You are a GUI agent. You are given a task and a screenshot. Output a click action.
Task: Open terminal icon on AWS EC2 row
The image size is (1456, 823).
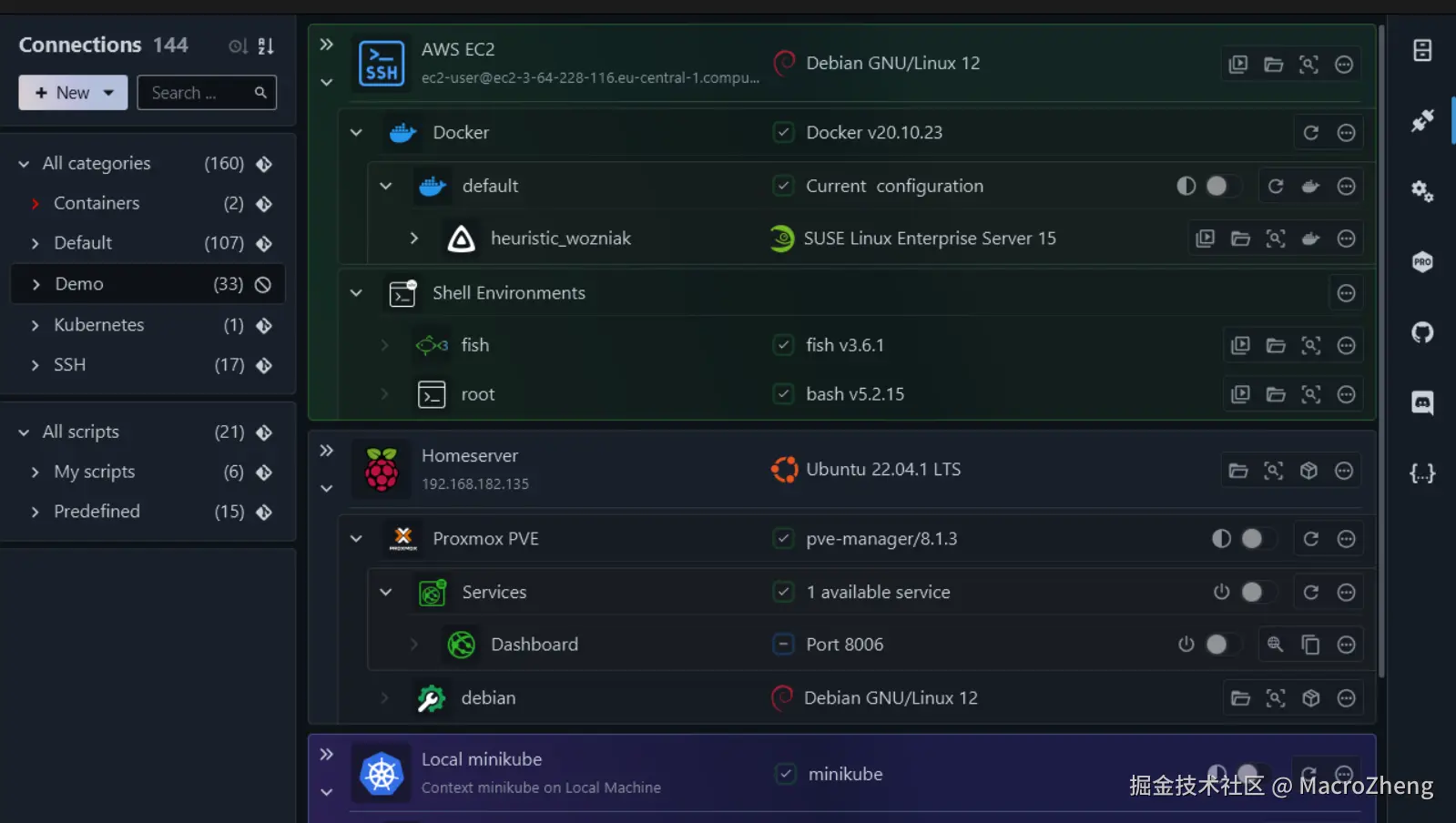[x=1238, y=65]
